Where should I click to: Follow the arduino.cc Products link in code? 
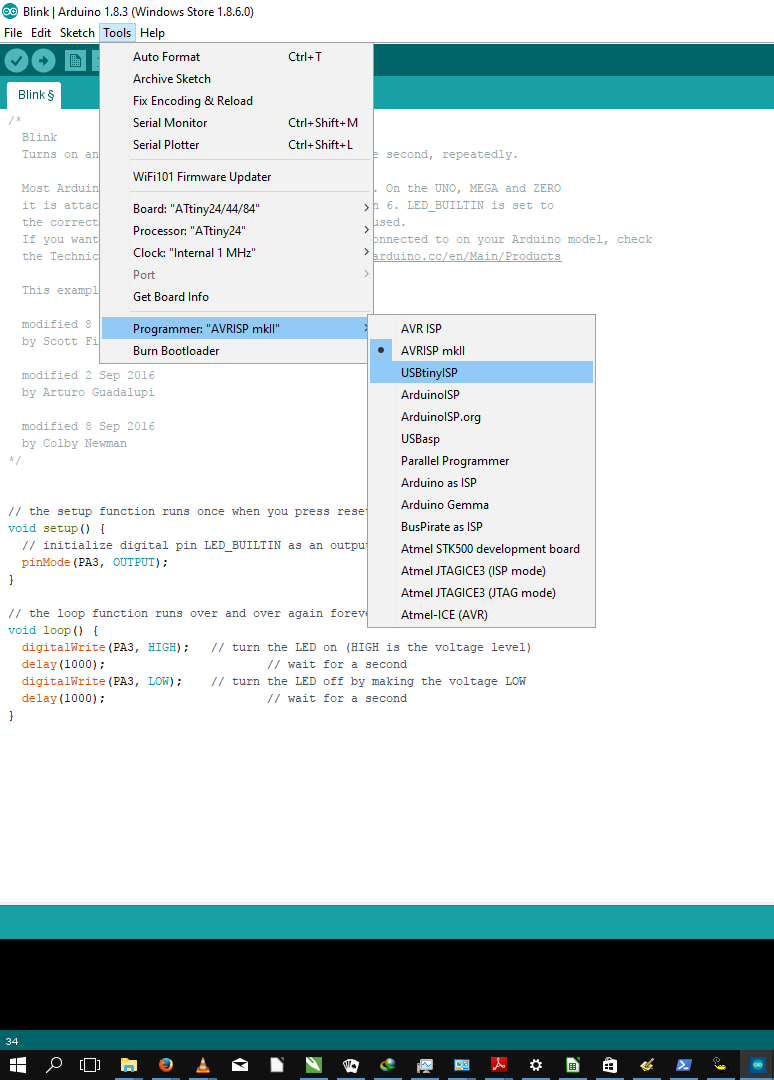pos(467,256)
